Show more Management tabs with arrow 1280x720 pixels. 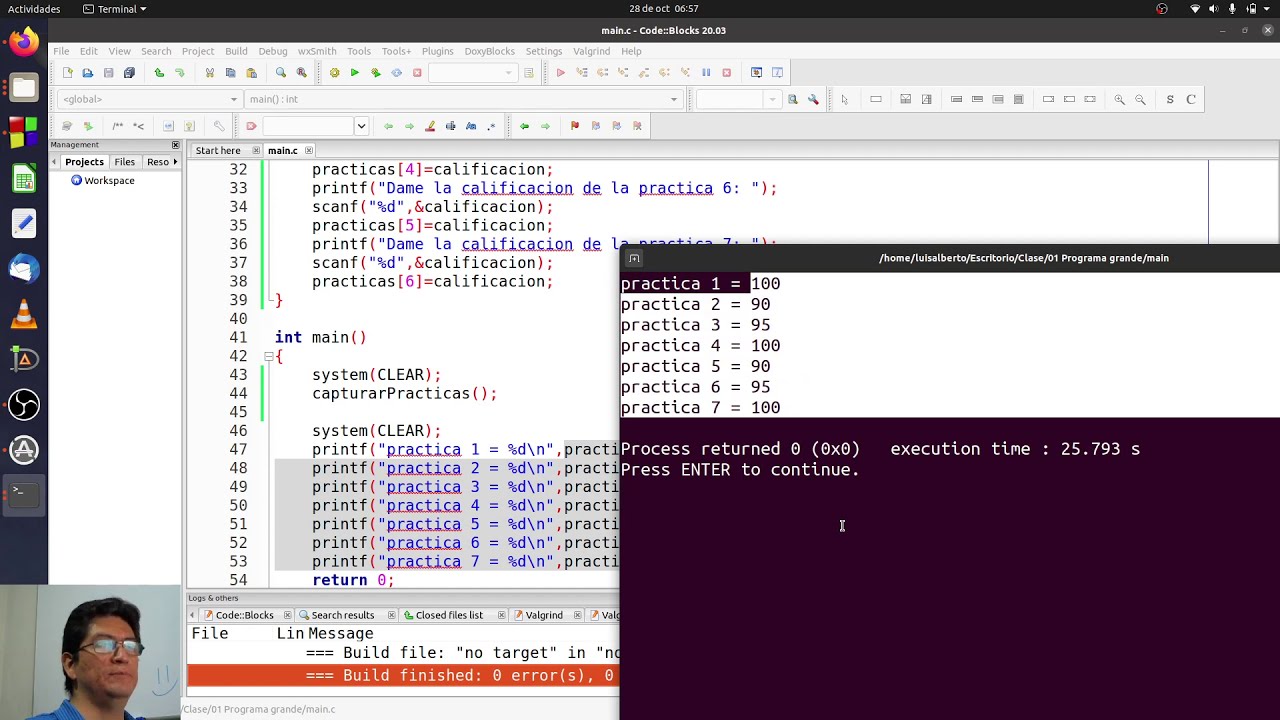(x=176, y=162)
